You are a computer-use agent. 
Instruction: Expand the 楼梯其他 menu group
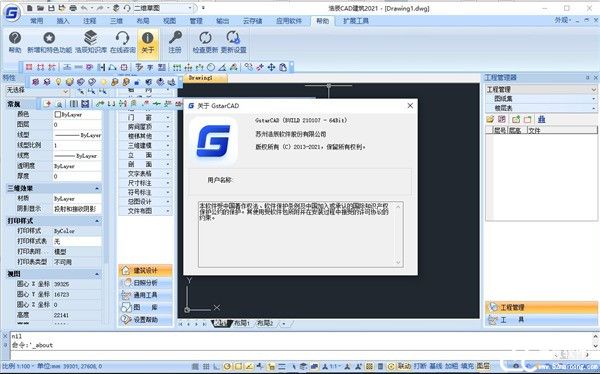[145, 136]
